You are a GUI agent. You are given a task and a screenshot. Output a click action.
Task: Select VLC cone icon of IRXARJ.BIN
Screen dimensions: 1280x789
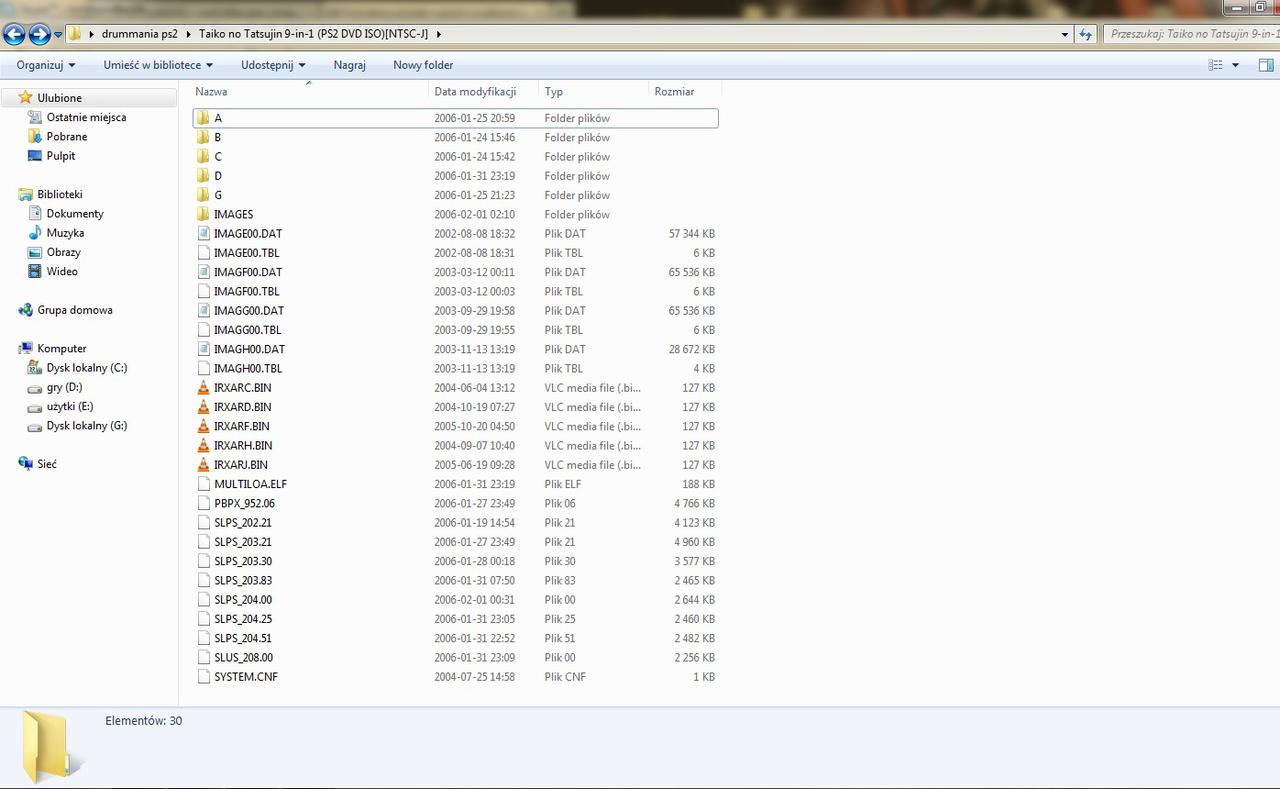[x=203, y=464]
